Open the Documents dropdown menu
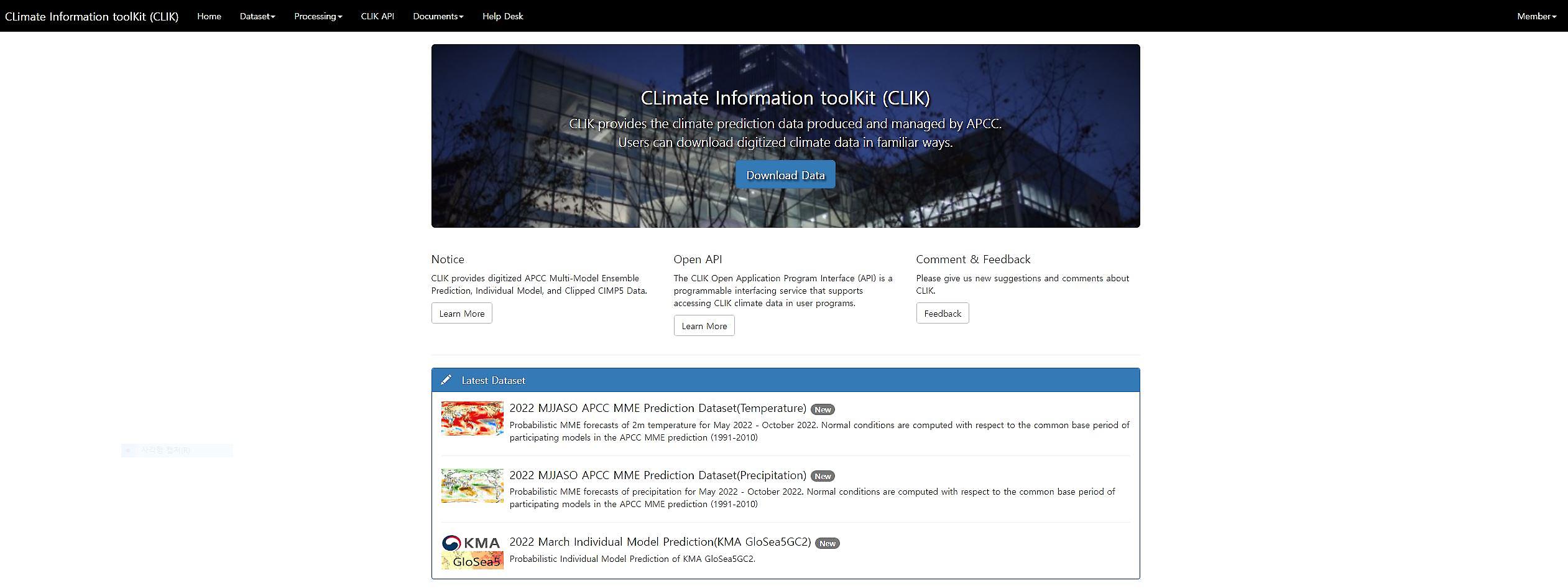 [438, 16]
